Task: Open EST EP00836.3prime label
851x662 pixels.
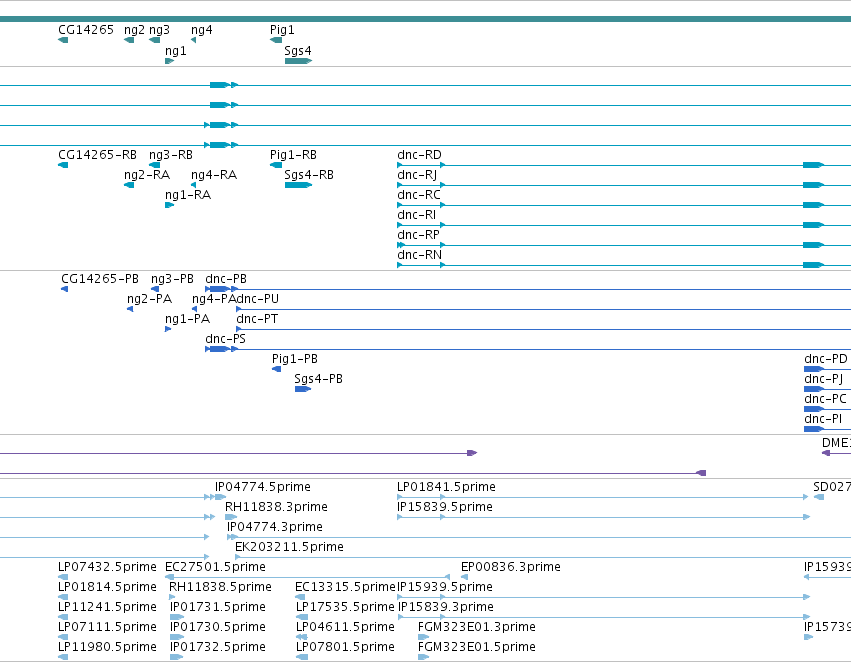Action: click(x=511, y=568)
